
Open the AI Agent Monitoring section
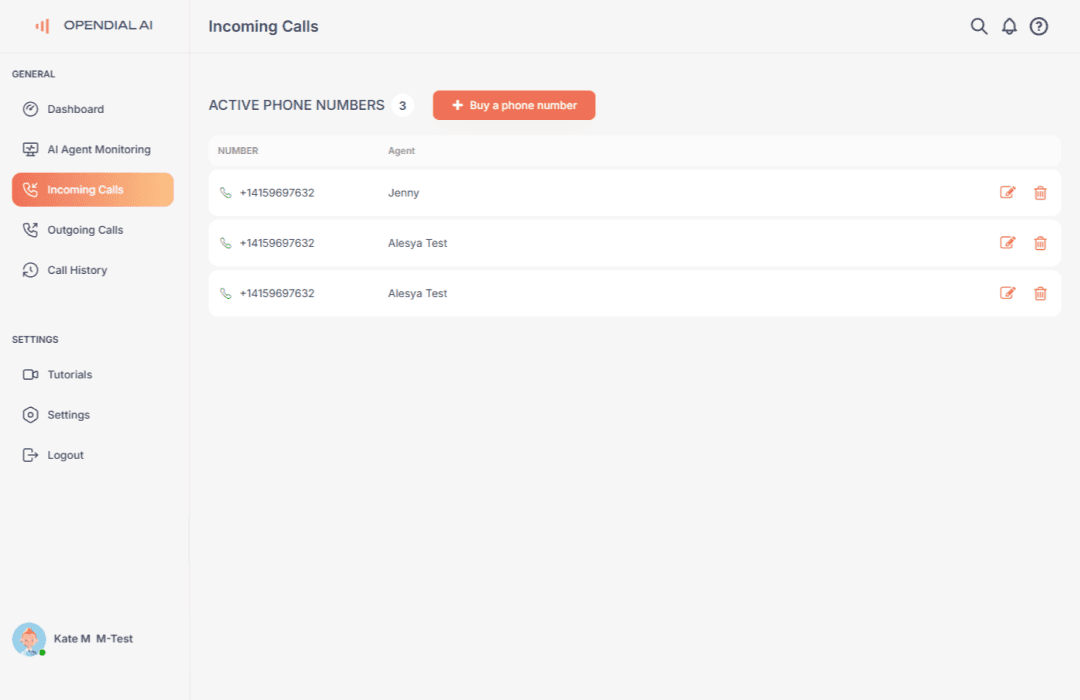[99, 149]
